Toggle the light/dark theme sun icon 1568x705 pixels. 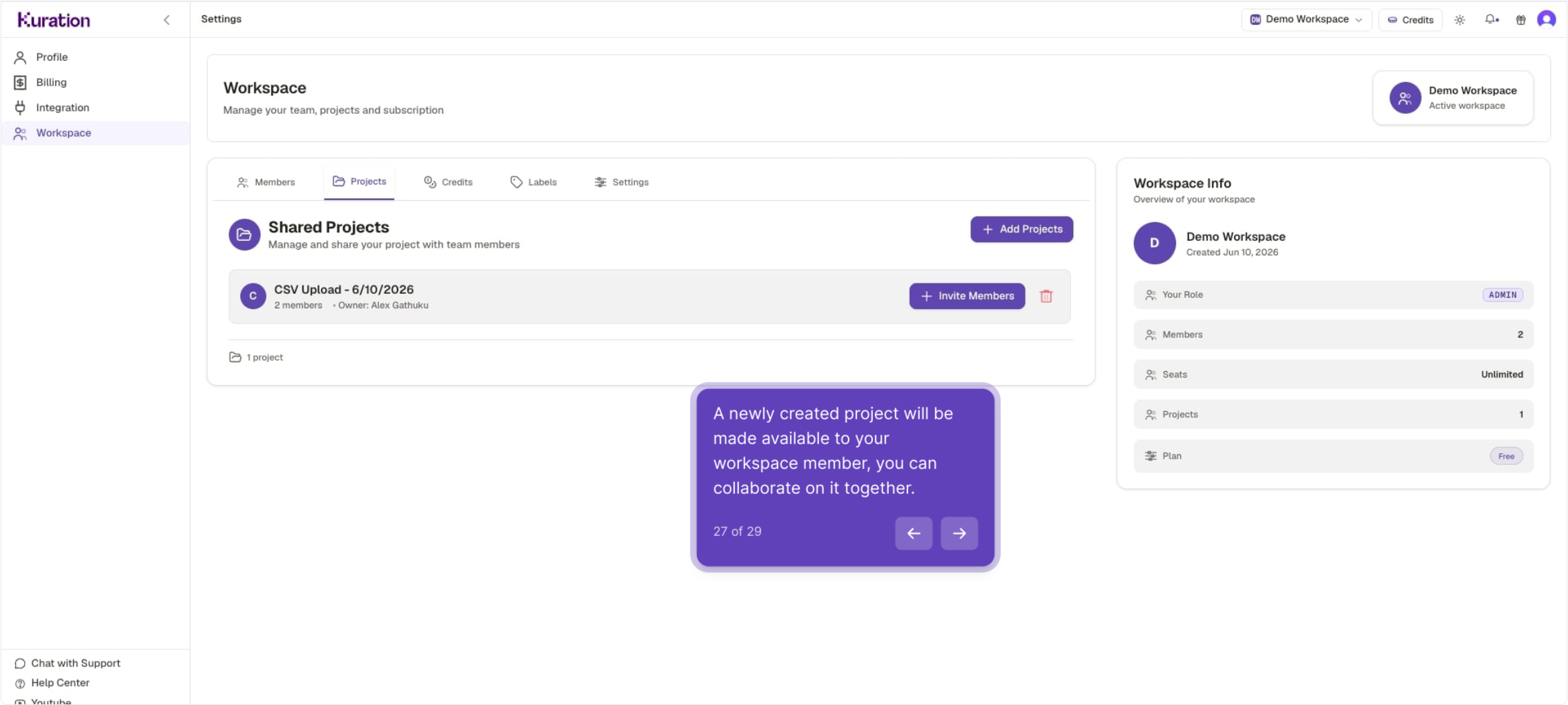click(1460, 20)
